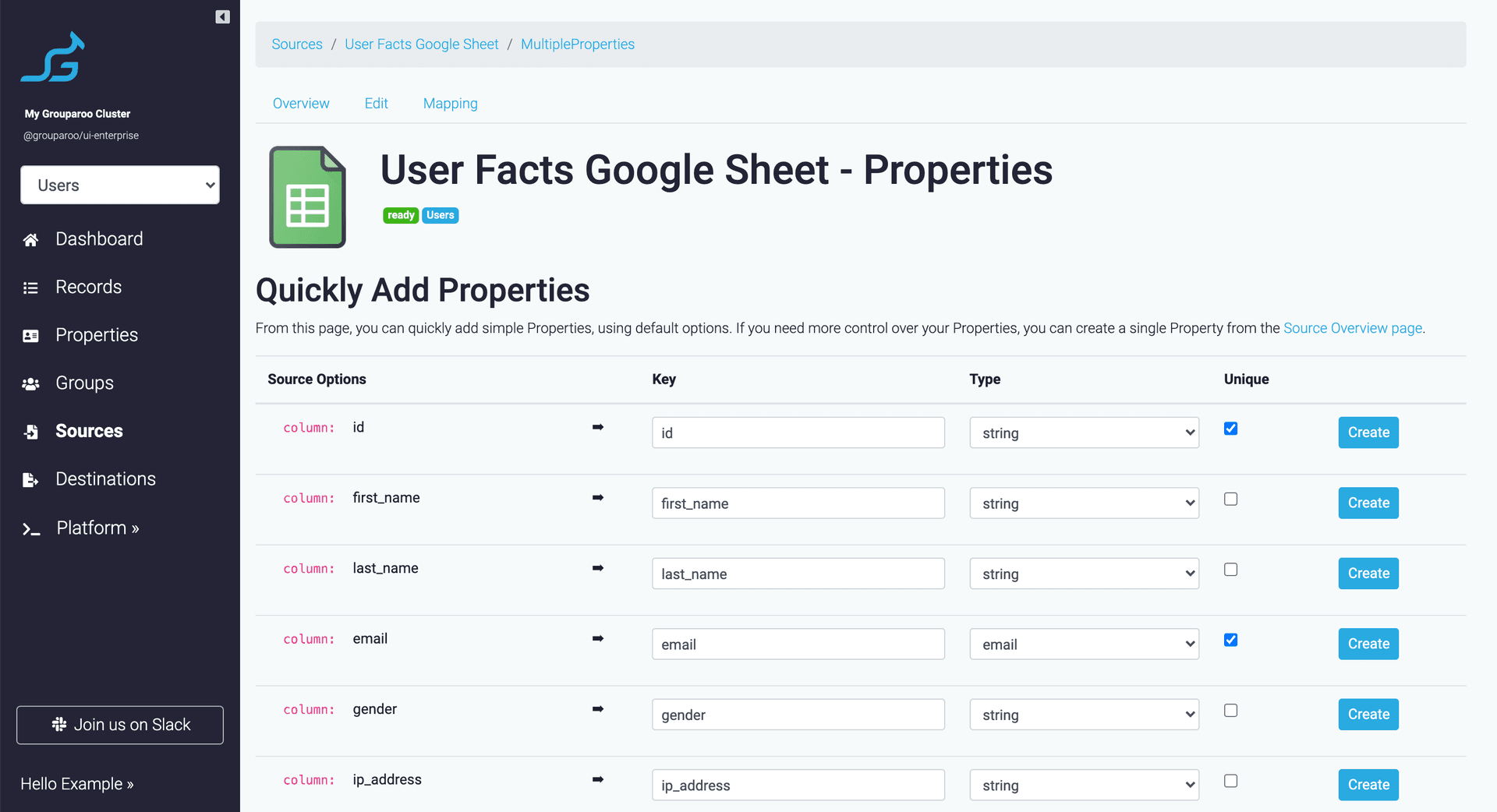This screenshot has height=812, width=1497.
Task: Click the Key field for gender
Action: 798,715
